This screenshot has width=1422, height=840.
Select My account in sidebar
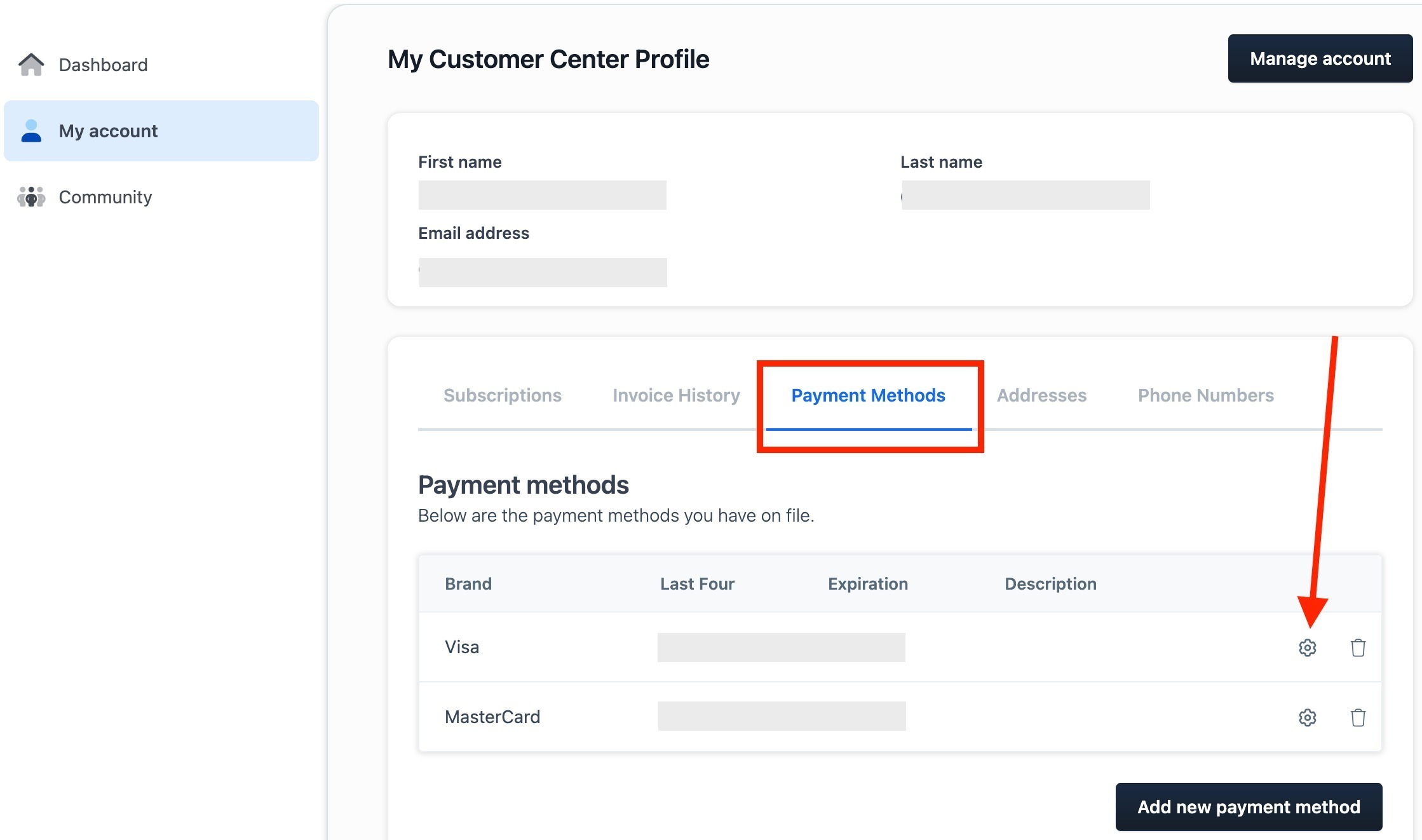tap(161, 131)
